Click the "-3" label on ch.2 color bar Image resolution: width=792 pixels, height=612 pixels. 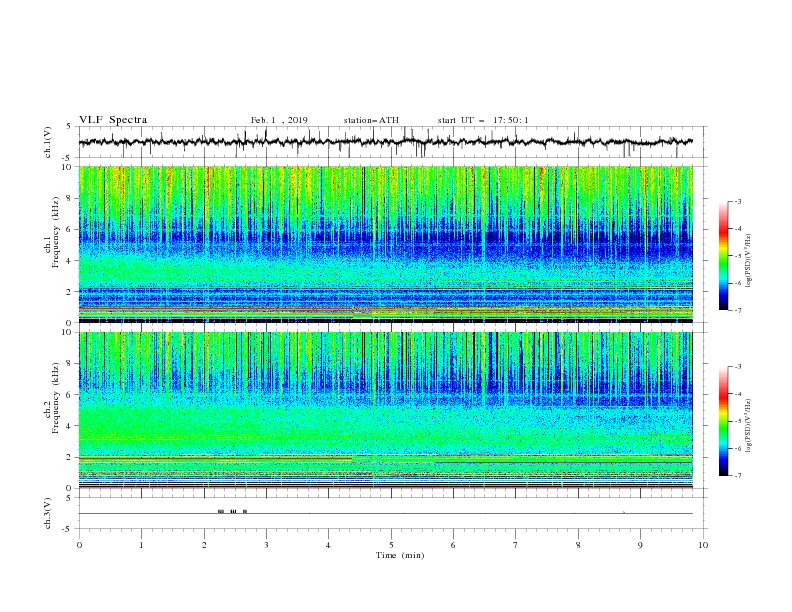[737, 367]
